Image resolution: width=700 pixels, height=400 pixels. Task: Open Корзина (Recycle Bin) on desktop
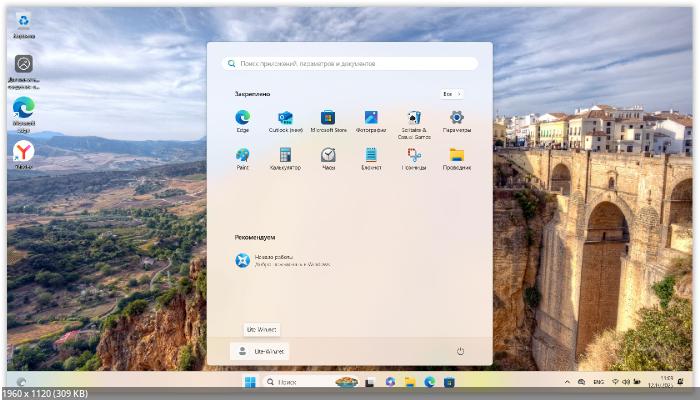23,22
